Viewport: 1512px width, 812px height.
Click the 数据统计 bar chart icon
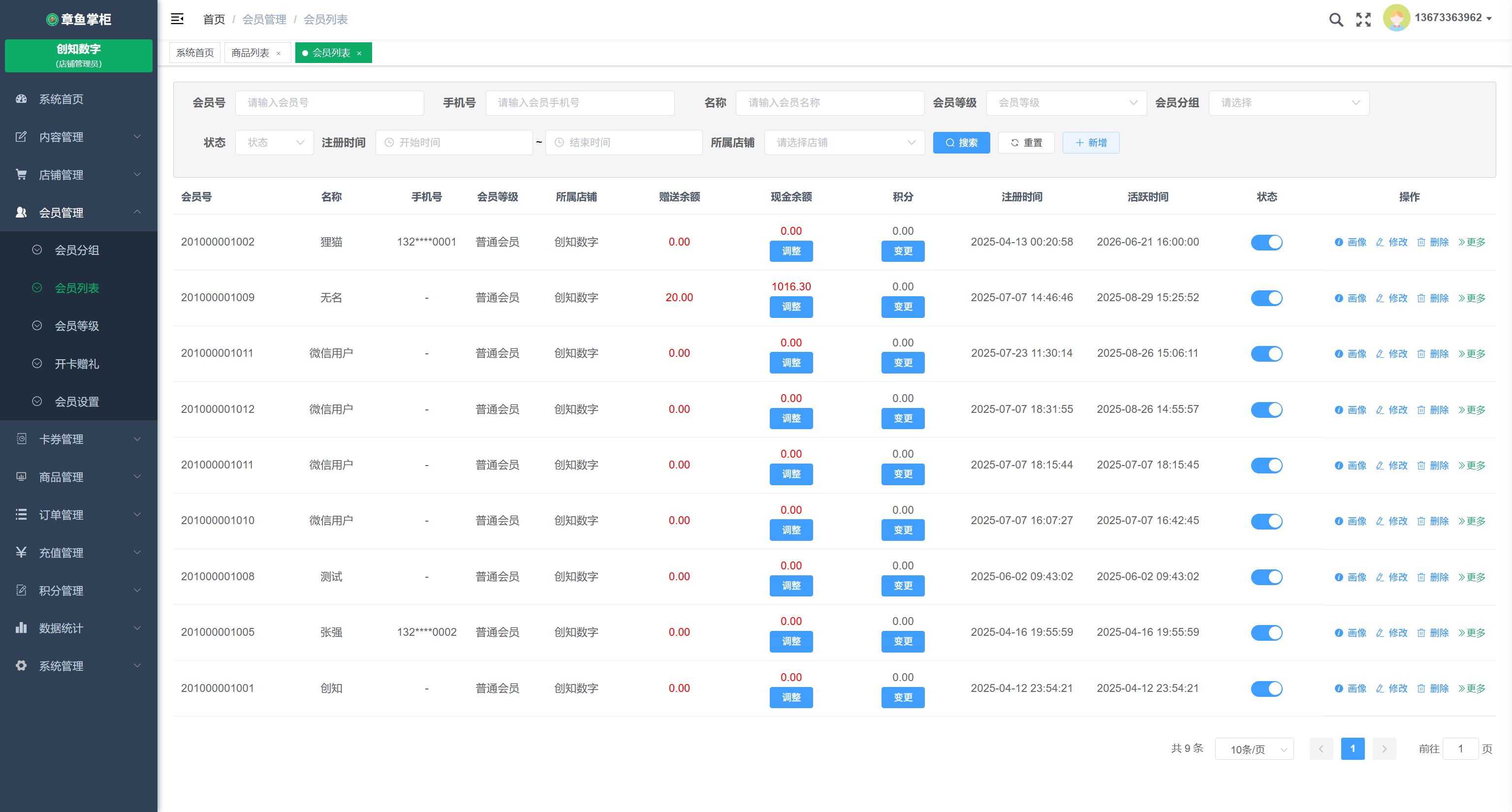(21, 628)
